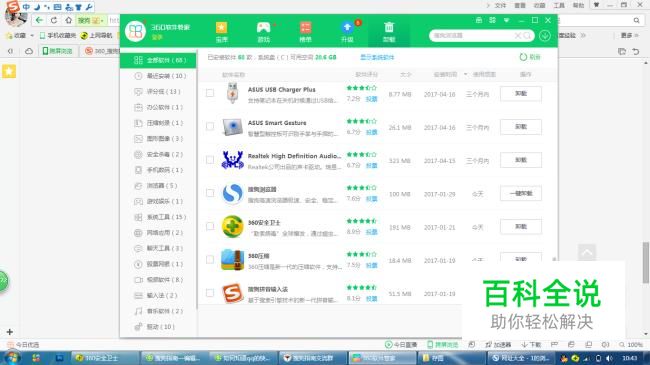650x365 pixels.
Task: Check the Realtek High Definition Audio checkbox
Action: (x=210, y=160)
